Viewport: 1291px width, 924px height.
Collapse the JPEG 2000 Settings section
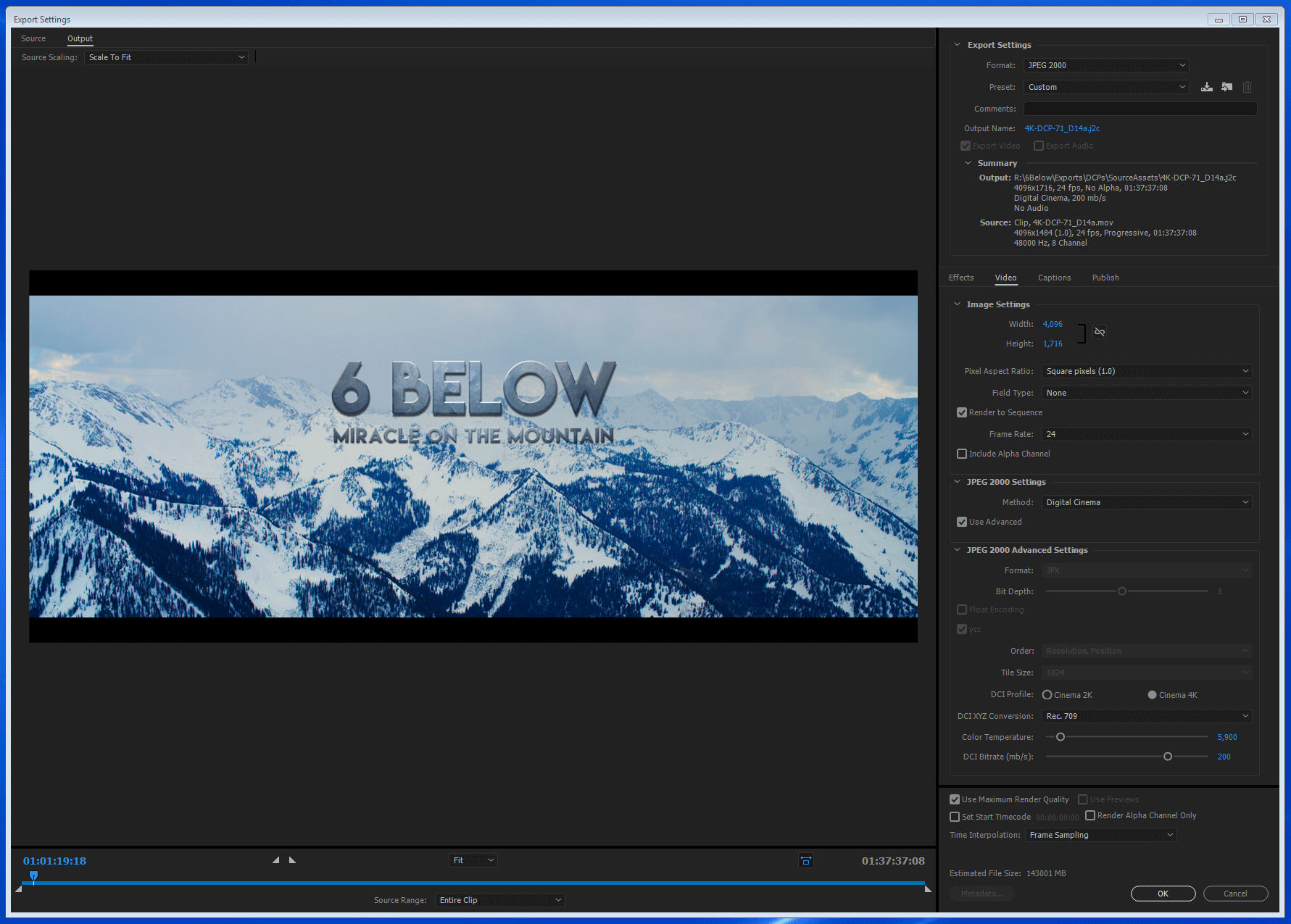click(x=957, y=482)
